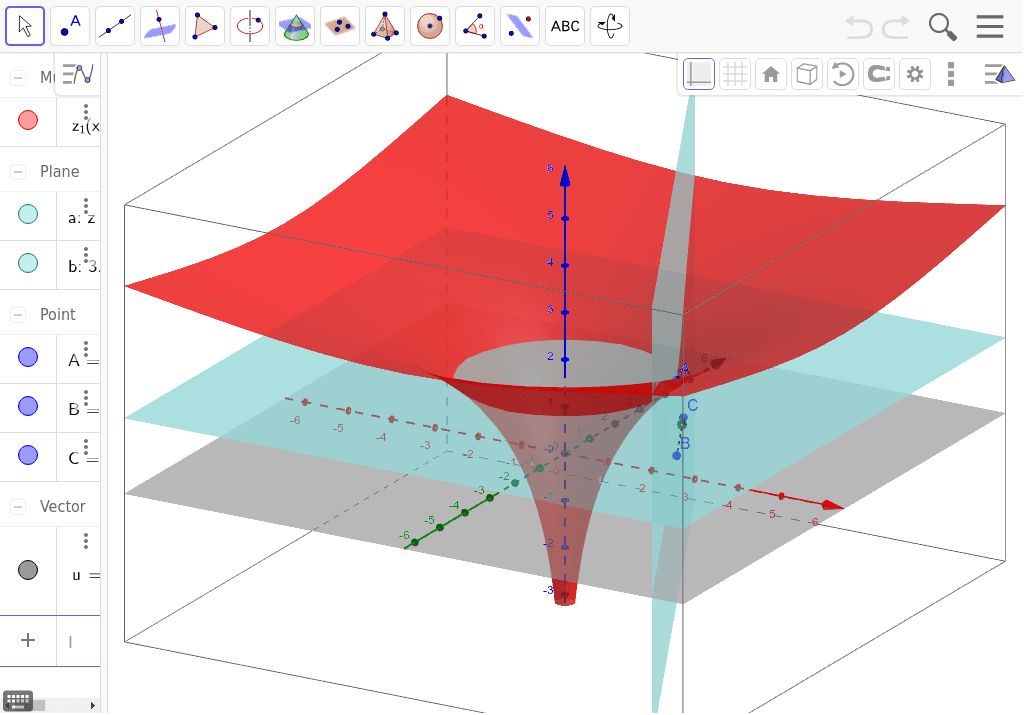The image size is (1024, 715).
Task: Select the ABC Text tool
Action: pos(566,26)
